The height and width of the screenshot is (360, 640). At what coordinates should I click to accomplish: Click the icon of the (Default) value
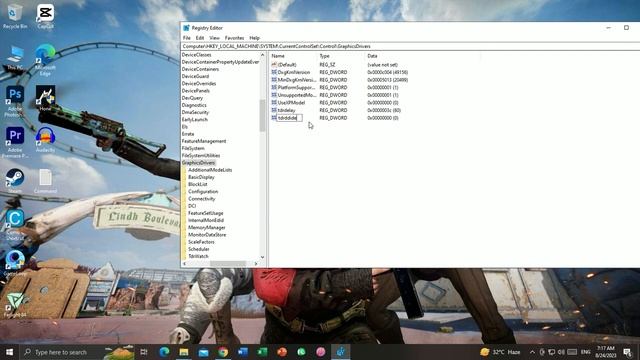tap(274, 64)
